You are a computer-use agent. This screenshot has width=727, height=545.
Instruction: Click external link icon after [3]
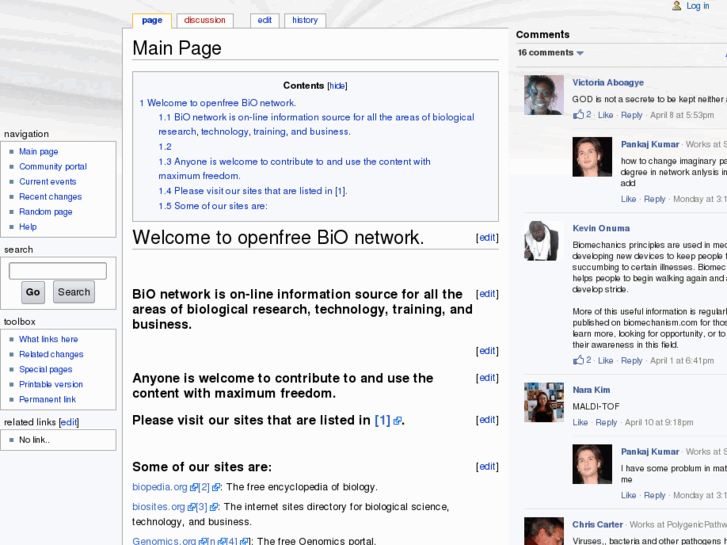[x=213, y=507]
